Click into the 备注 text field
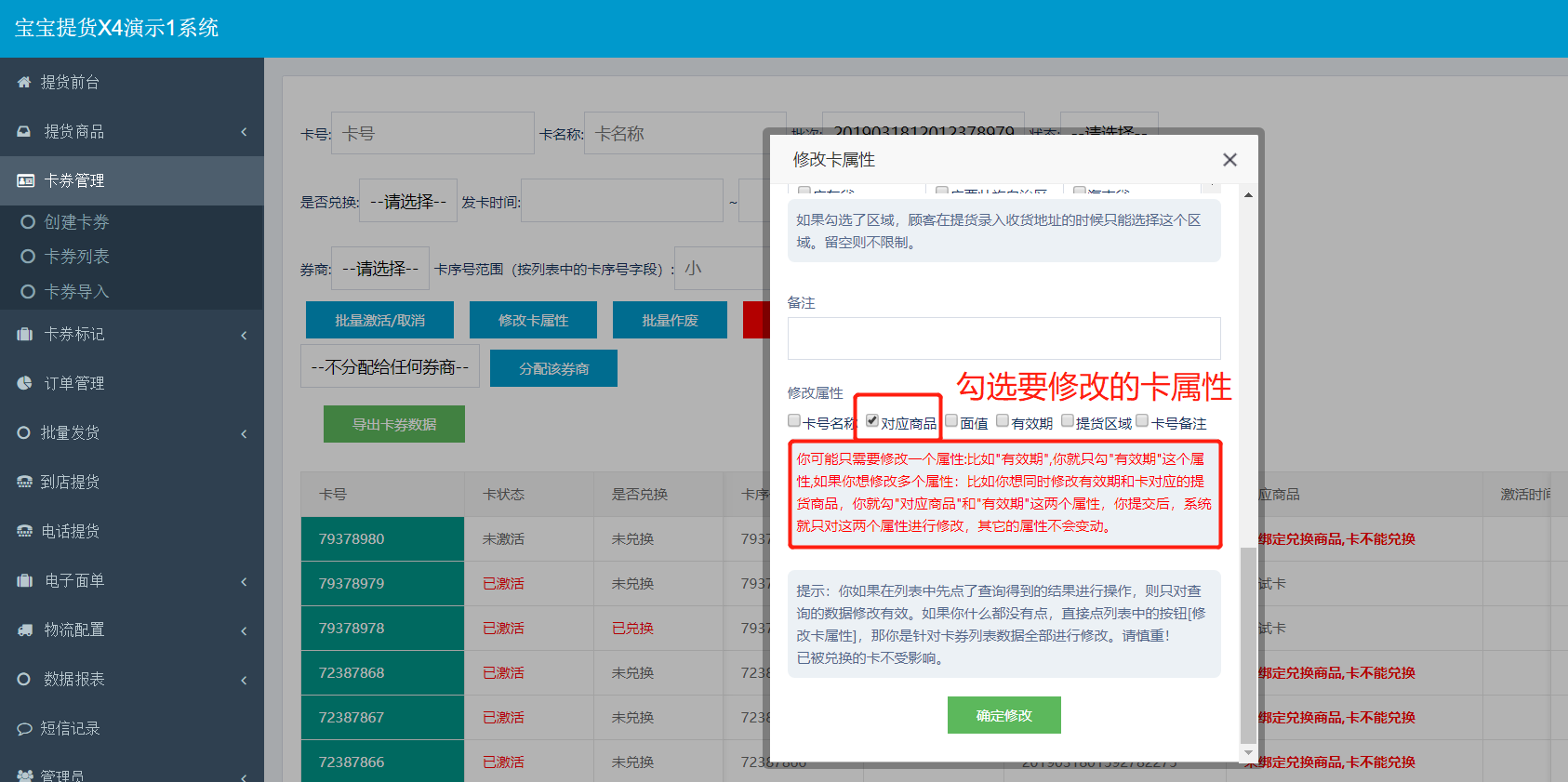 coord(1003,338)
